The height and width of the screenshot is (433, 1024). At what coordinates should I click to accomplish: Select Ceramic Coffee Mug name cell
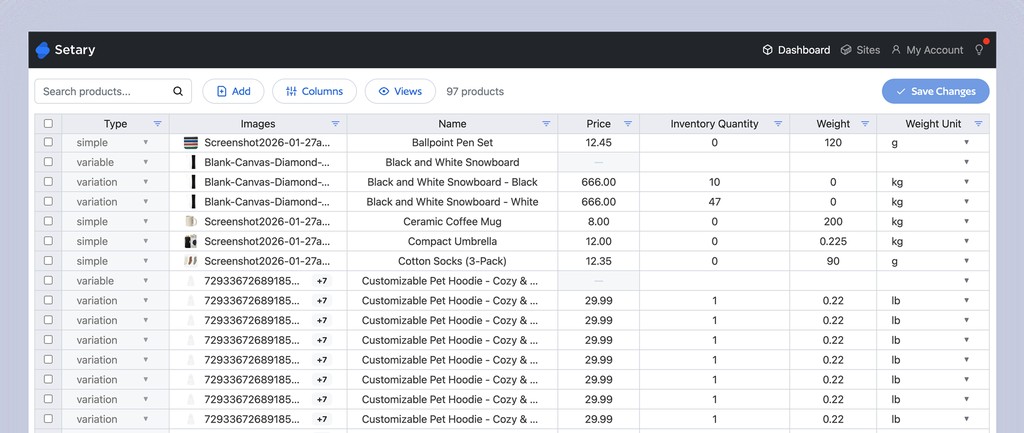[452, 221]
